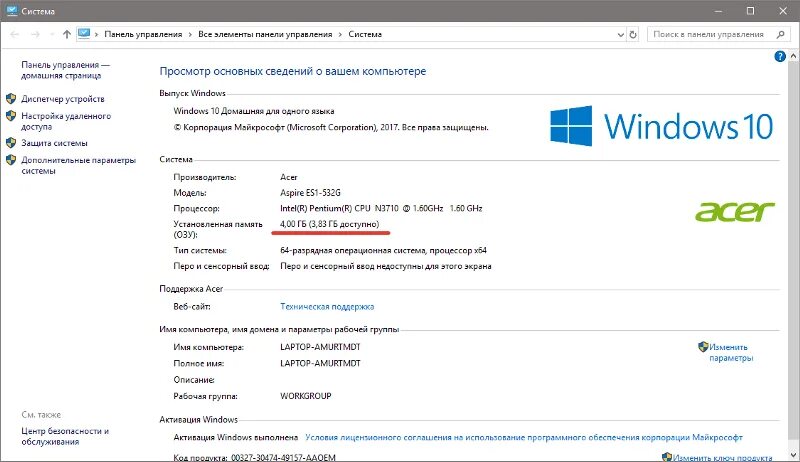The height and width of the screenshot is (462, 800).
Task: Click the search magnifier icon
Action: (x=781, y=34)
